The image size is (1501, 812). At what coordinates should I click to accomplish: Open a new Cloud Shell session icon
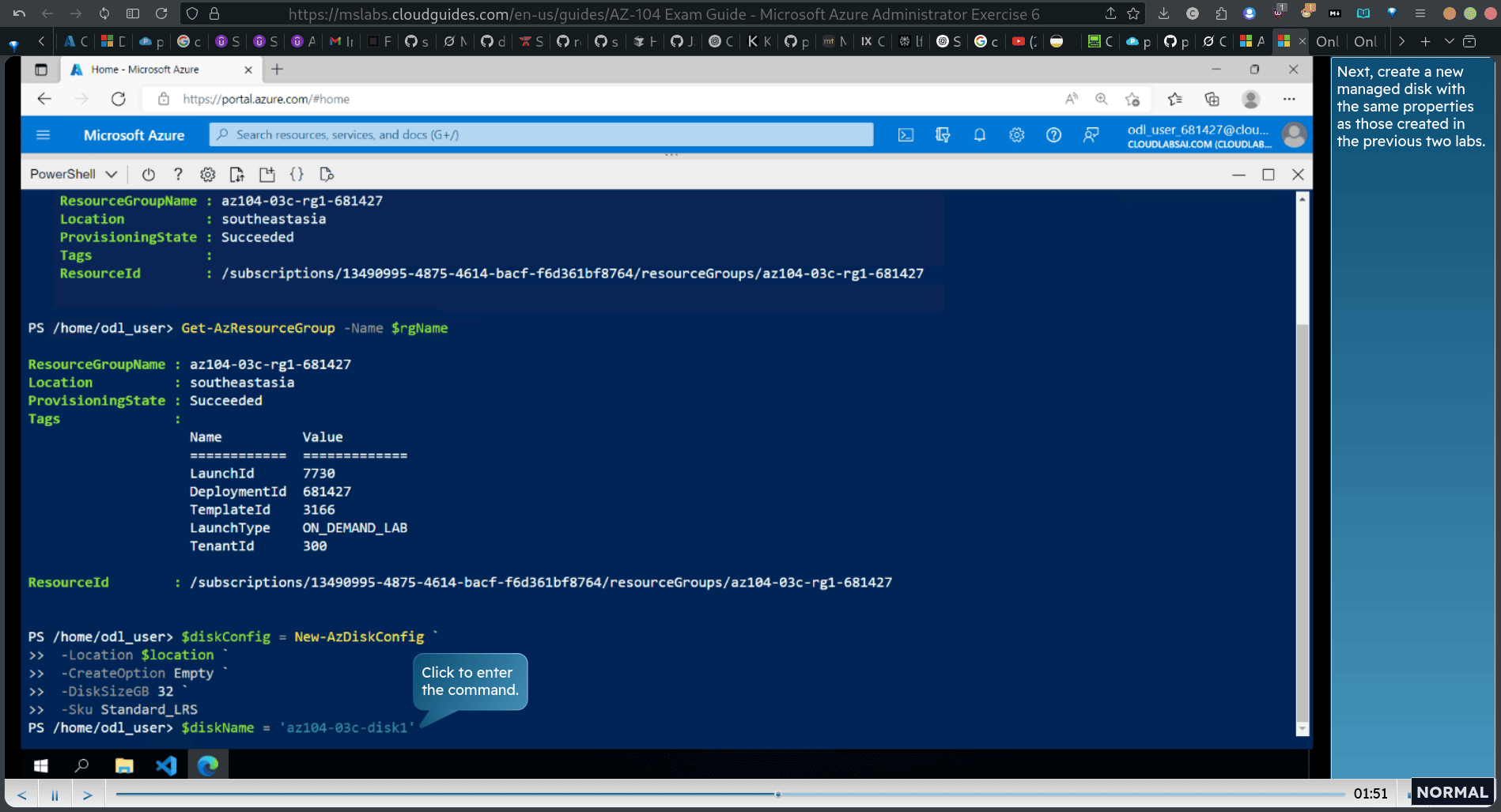[x=267, y=174]
